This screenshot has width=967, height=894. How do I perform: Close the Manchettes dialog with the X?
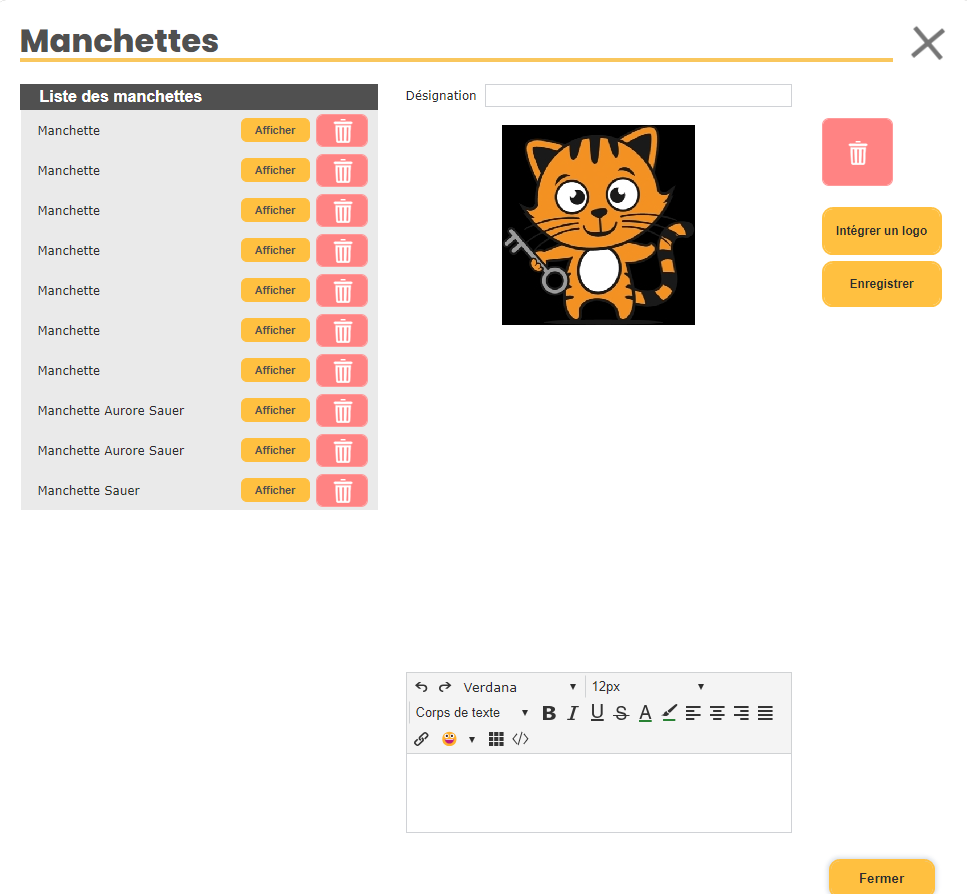click(928, 43)
